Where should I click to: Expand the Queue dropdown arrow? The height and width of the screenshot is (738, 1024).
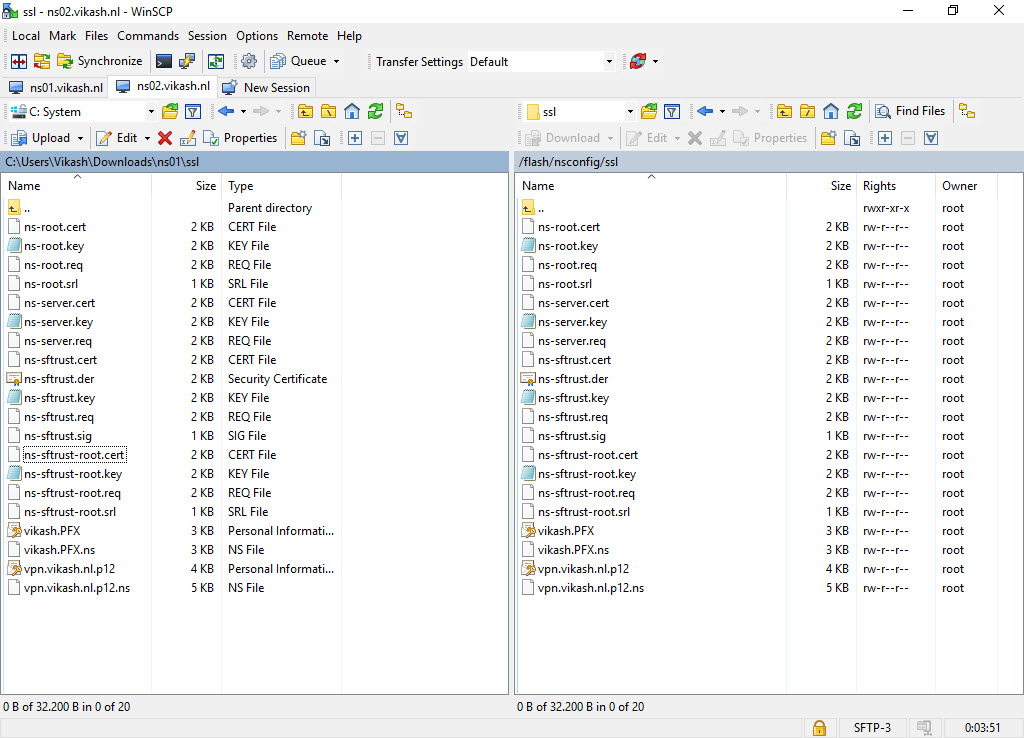coord(336,61)
